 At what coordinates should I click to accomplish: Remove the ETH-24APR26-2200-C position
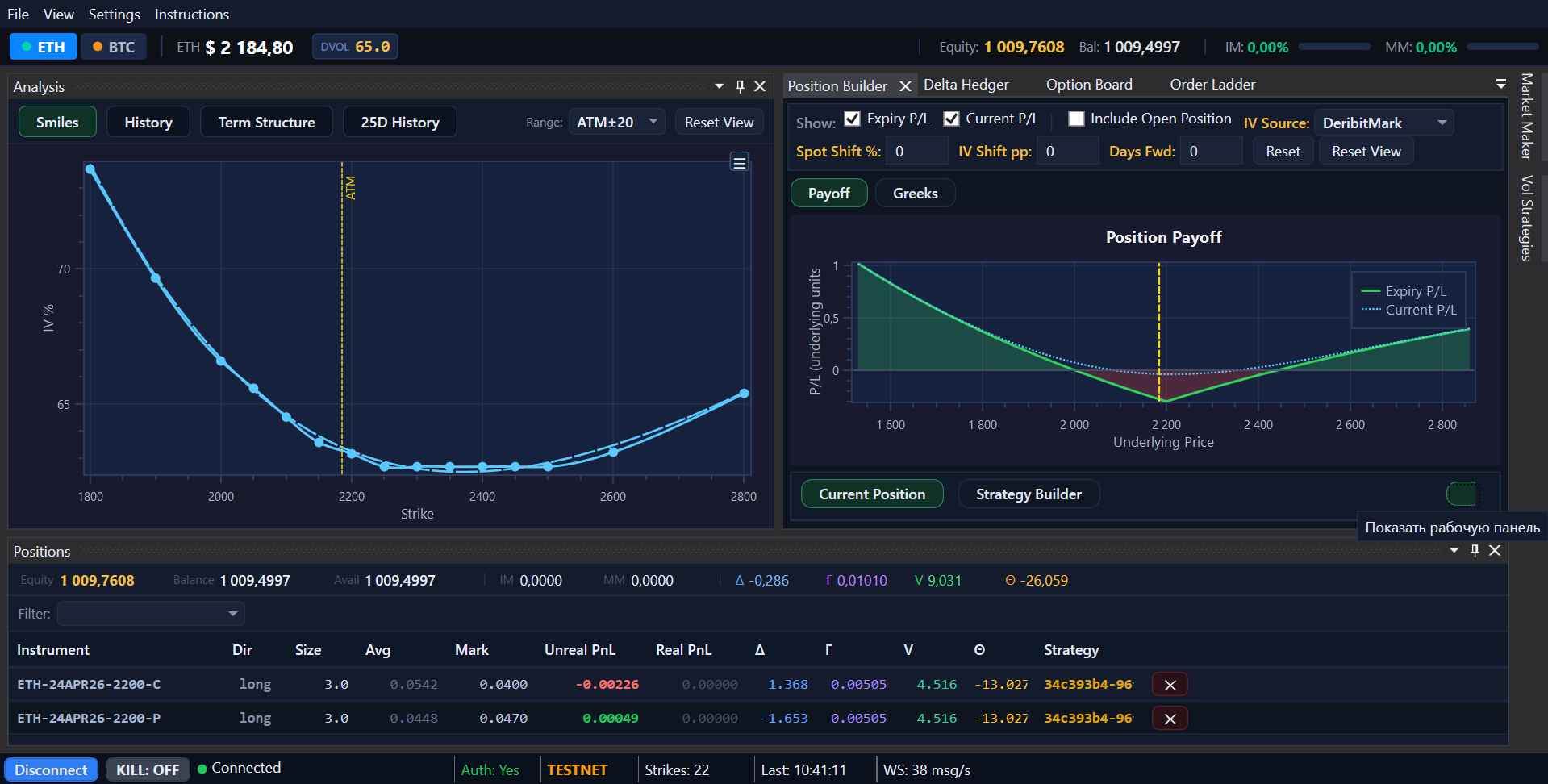(x=1170, y=685)
